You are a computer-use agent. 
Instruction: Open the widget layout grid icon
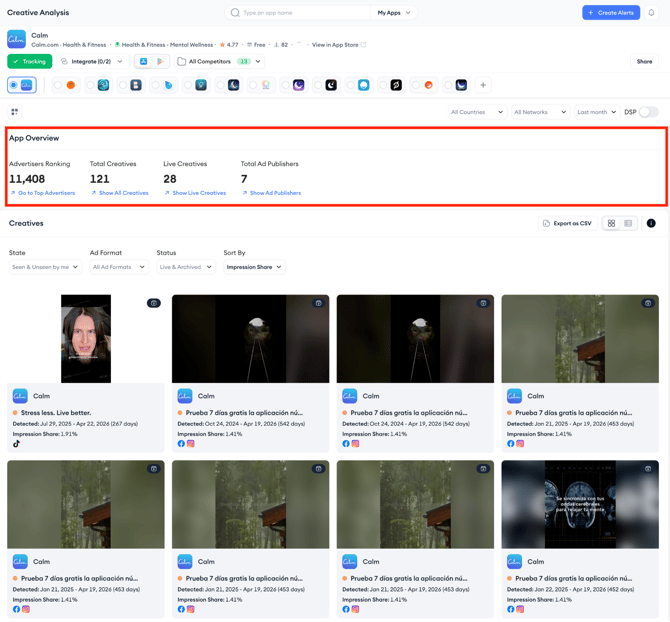[x=15, y=112]
